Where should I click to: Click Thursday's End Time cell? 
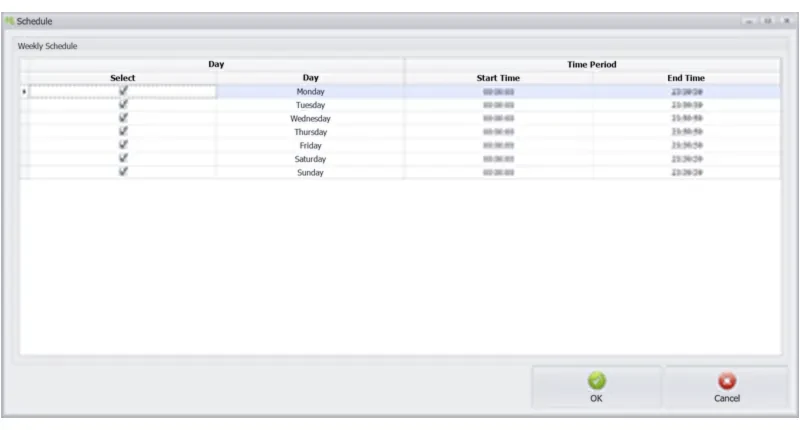(x=686, y=132)
